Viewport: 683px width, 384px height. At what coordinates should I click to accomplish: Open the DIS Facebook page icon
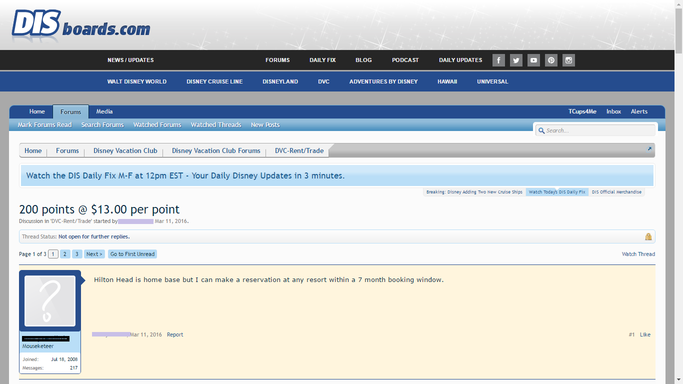click(x=498, y=60)
